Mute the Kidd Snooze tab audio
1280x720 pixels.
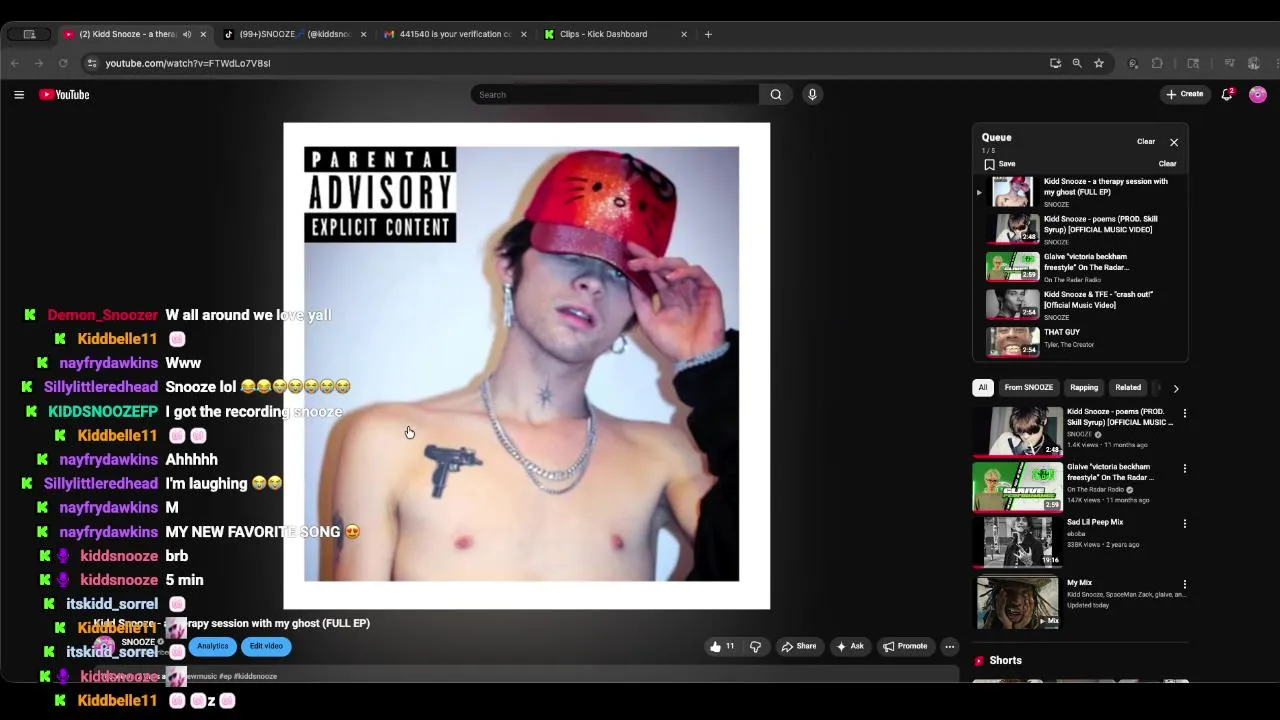click(x=187, y=34)
